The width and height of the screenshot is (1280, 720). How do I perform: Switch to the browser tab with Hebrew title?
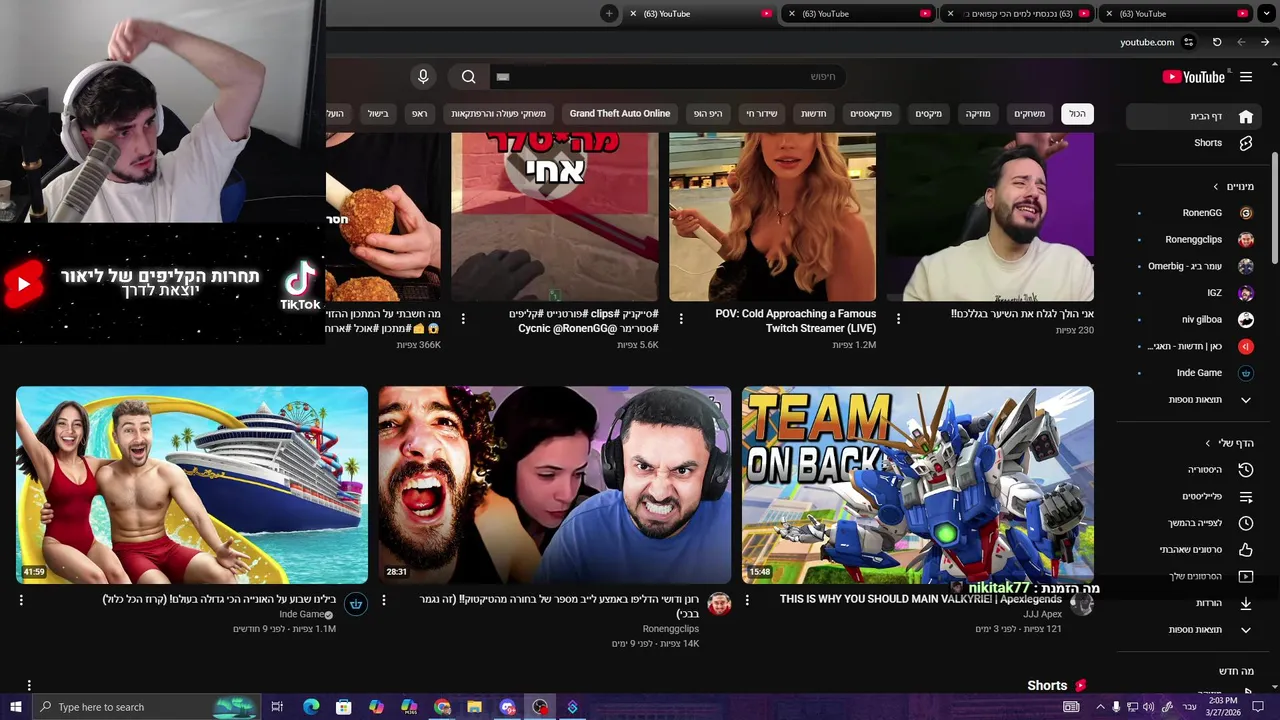pos(1015,13)
